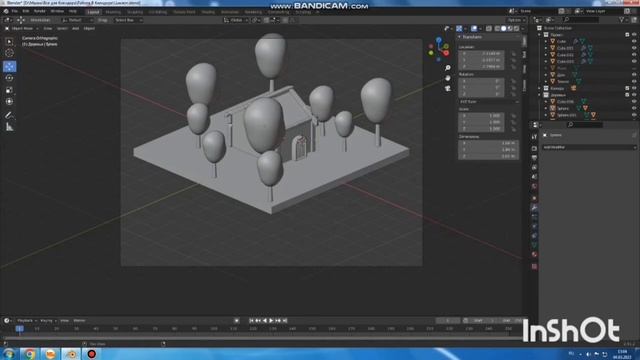Select Sphere.001 in the outliner
Image resolution: width=640 pixels, height=360 pixels.
(x=566, y=116)
